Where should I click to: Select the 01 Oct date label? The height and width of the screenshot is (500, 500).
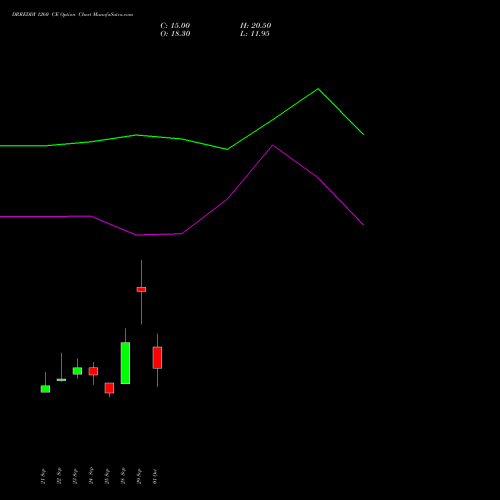click(155, 476)
